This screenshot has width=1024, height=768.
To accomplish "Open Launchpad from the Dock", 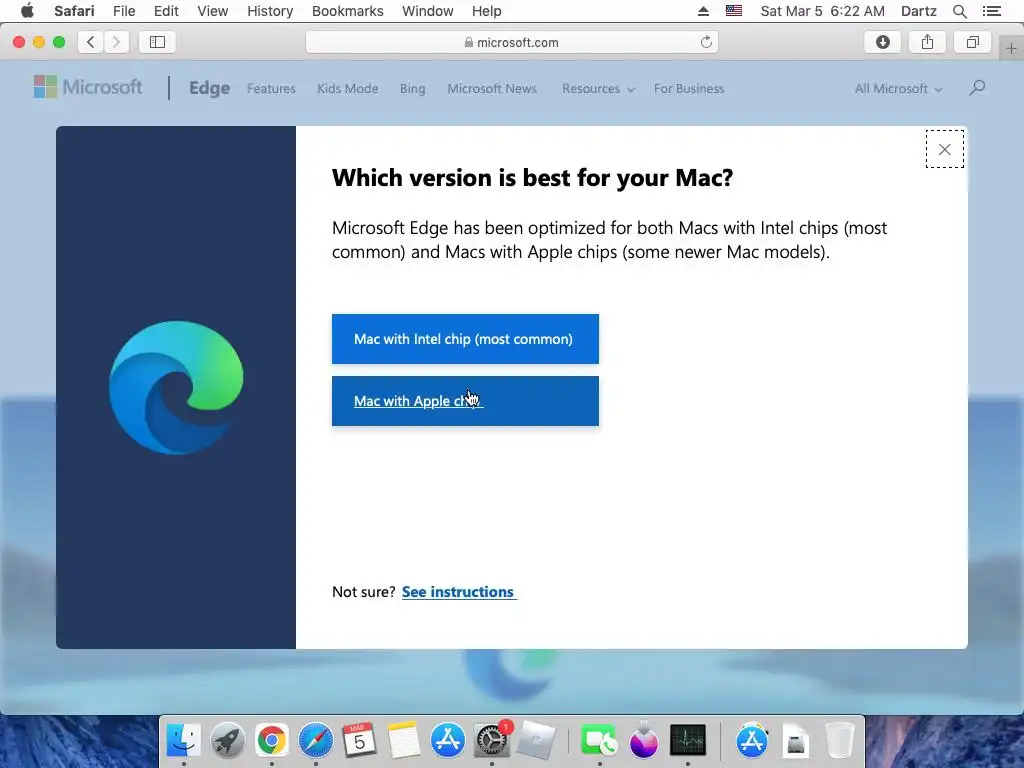I will coord(227,740).
